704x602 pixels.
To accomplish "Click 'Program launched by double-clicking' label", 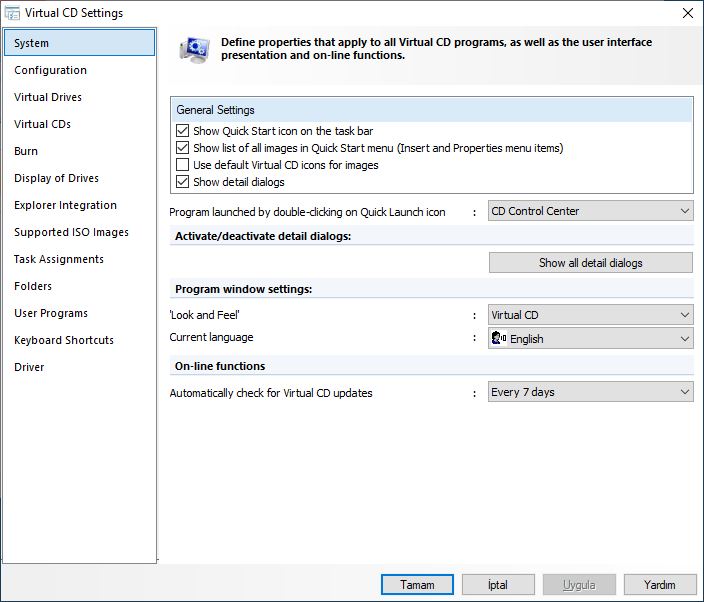I will (307, 212).
